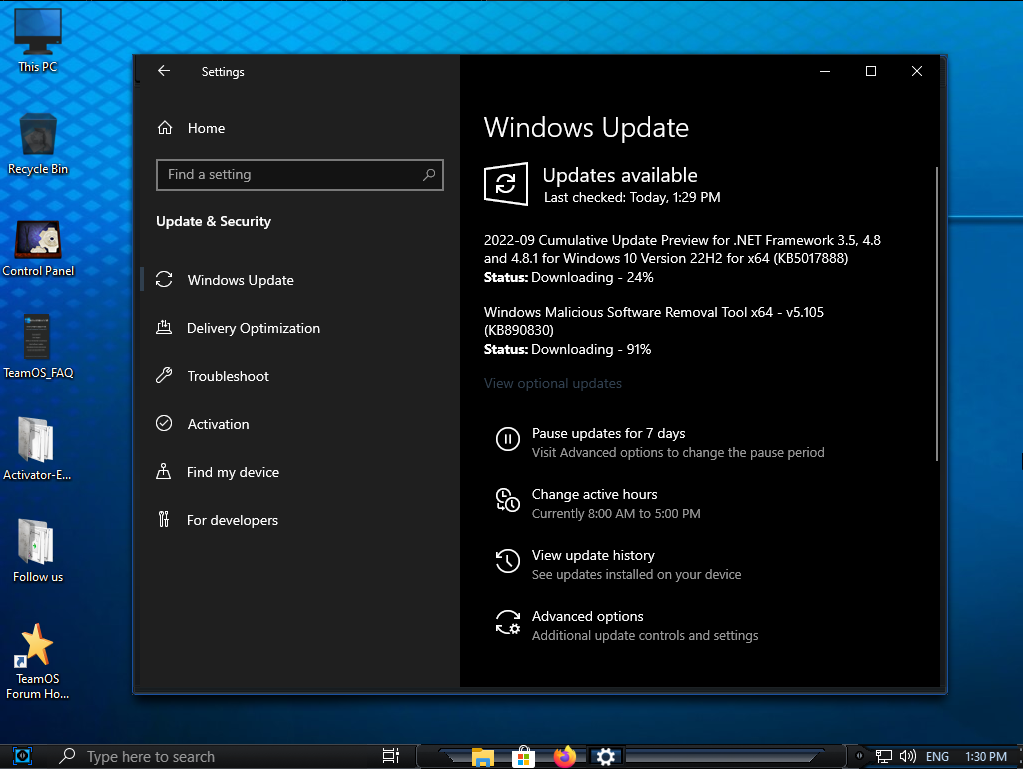The height and width of the screenshot is (769, 1023).
Task: Open Microsoft Store from the taskbar
Action: [x=523, y=756]
